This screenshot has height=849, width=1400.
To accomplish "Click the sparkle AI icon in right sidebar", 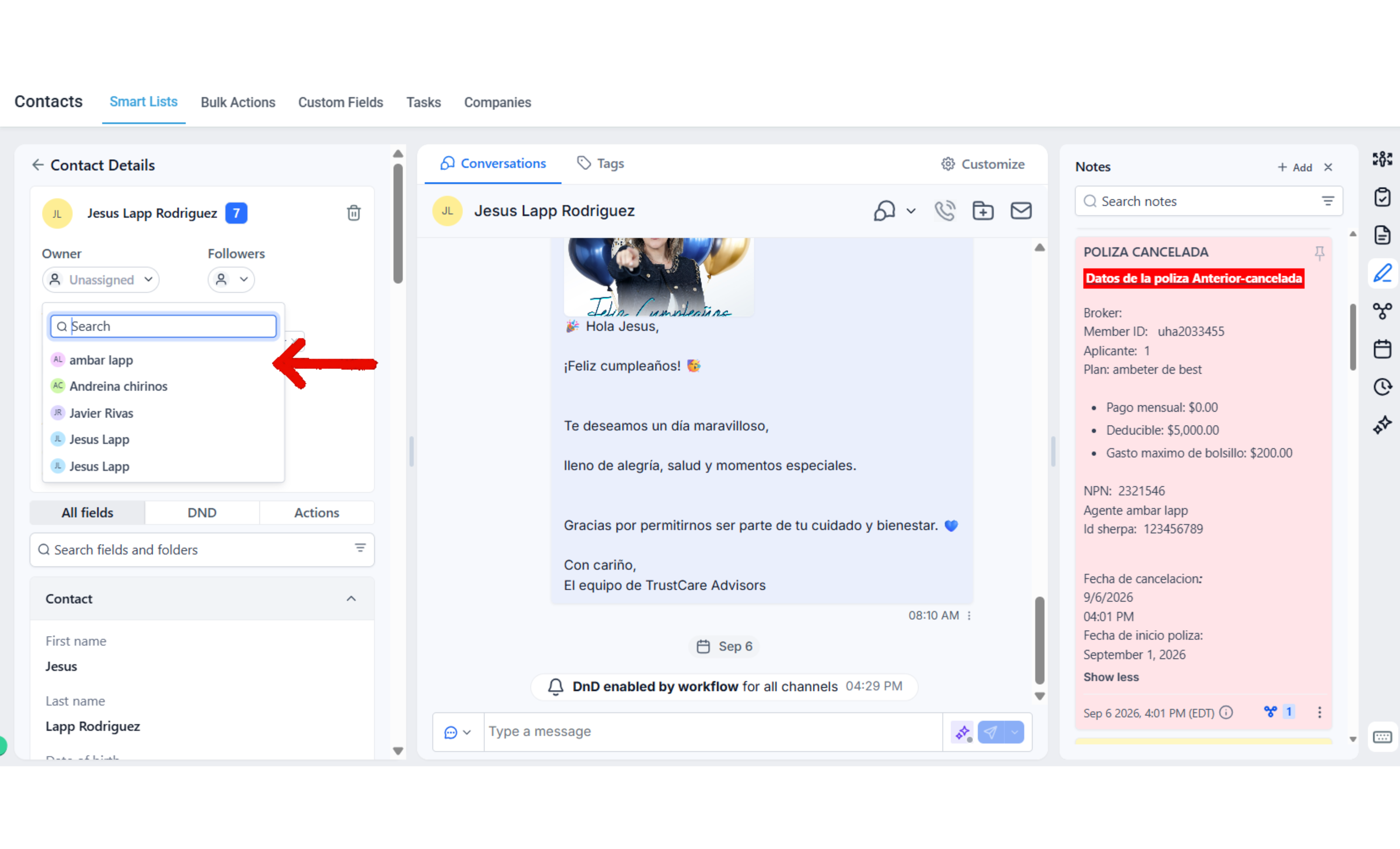I will pos(1382,425).
